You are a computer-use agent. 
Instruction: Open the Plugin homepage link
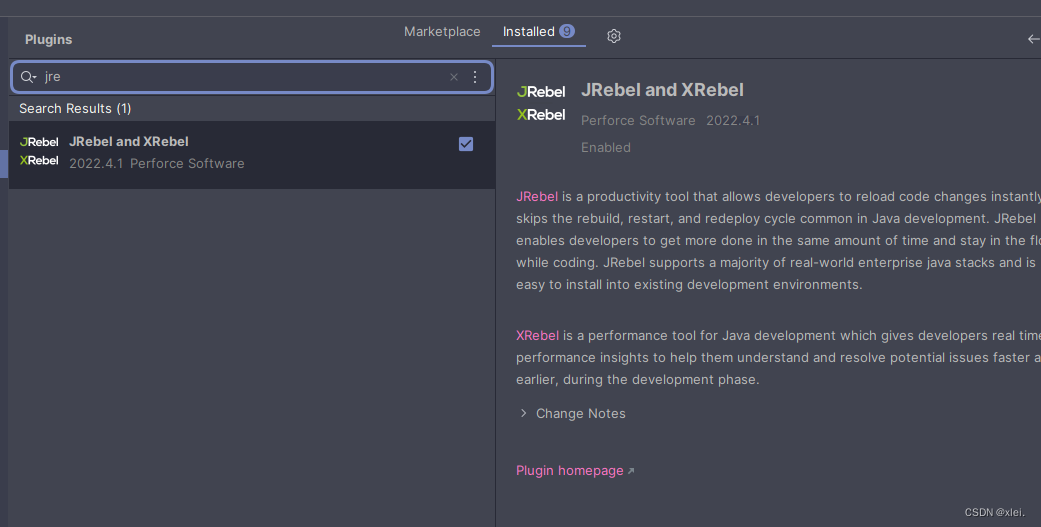coord(570,471)
